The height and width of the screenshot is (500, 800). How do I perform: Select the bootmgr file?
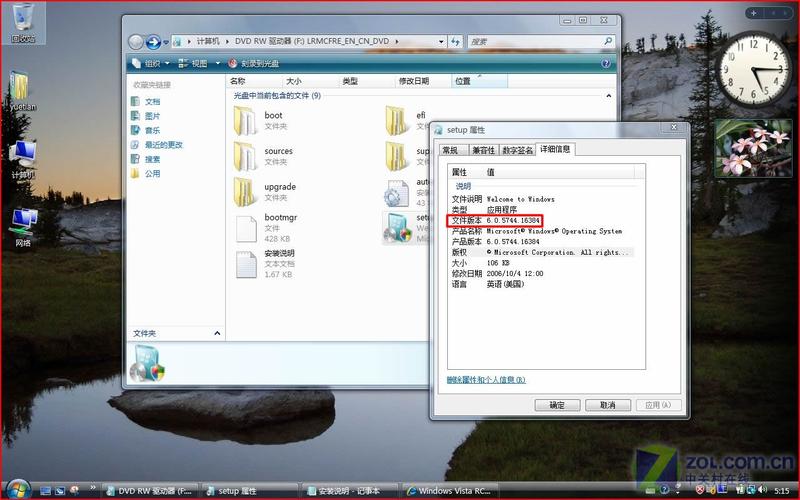point(266,228)
